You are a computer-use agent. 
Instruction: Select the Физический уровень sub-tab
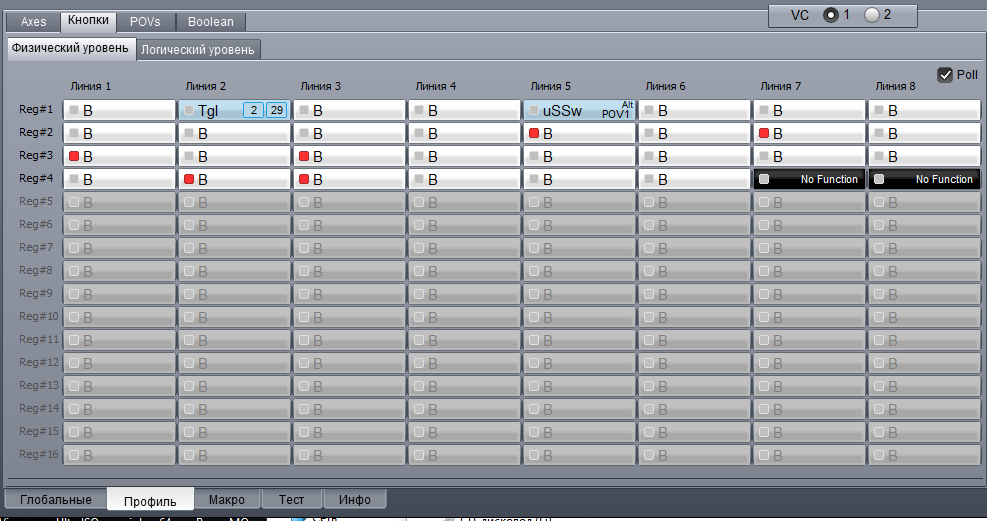click(70, 48)
